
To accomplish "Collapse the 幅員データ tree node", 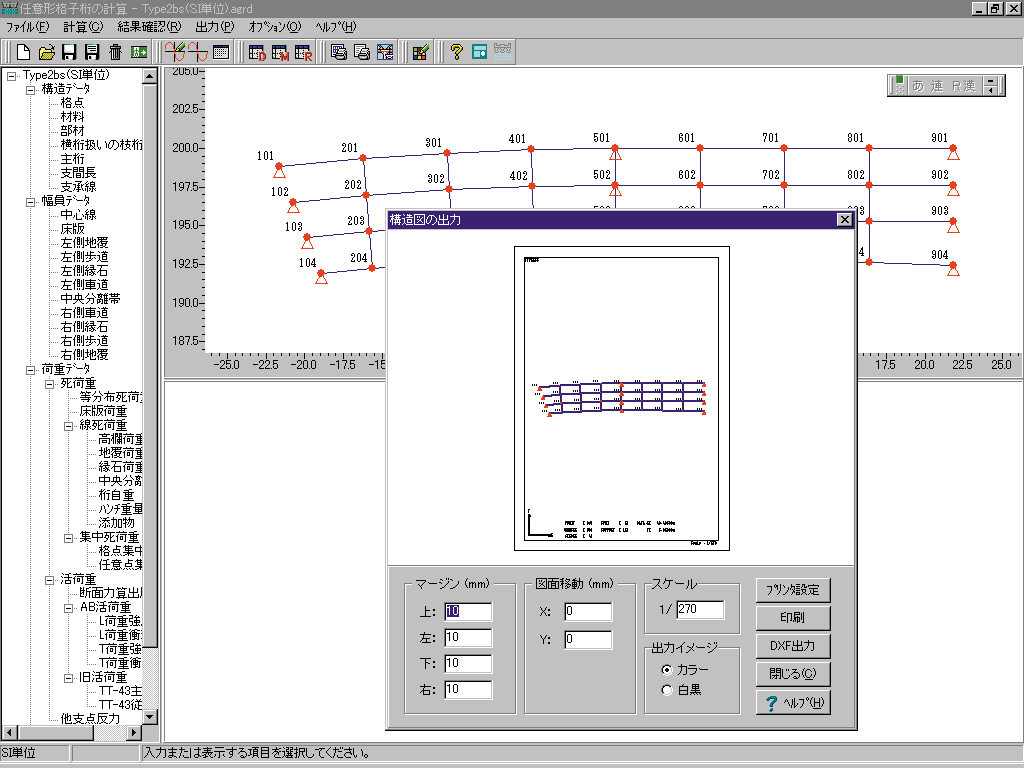I will tap(30, 201).
